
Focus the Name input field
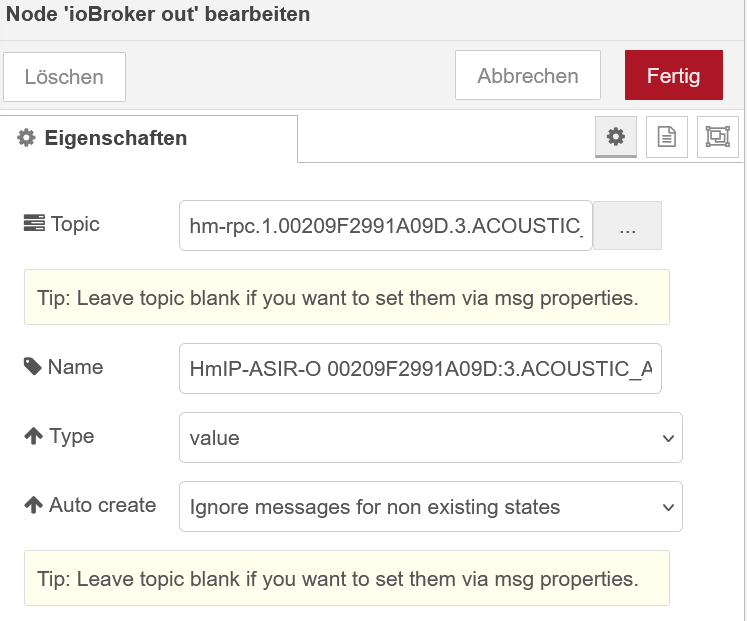[x=420, y=369]
